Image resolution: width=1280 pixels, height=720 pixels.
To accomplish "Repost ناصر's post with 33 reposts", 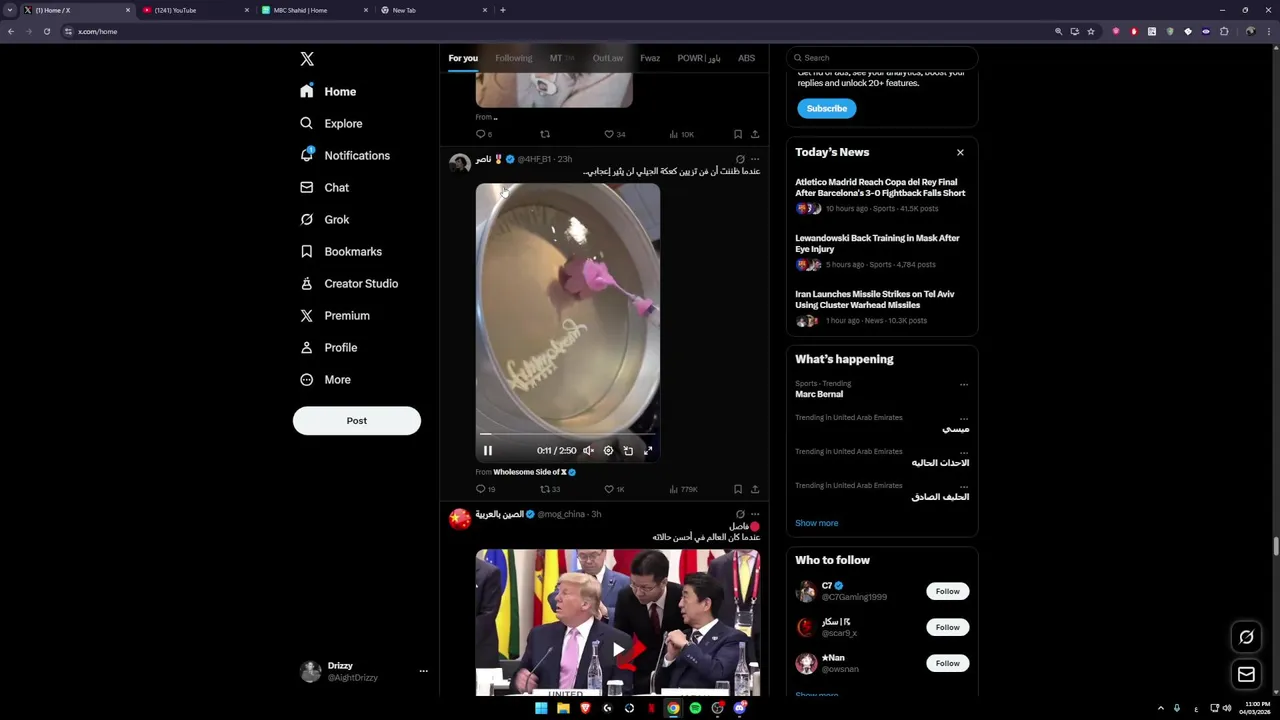I will coord(550,489).
